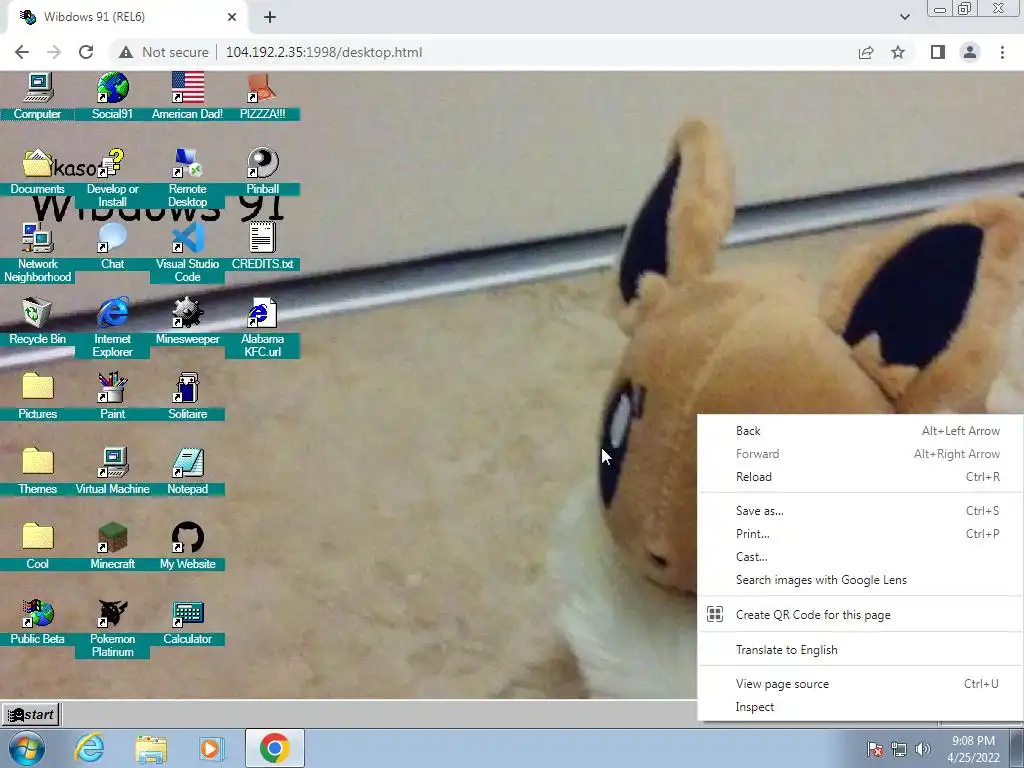Click the Chrome taskbar button
1024x768 pixels.
(x=274, y=748)
